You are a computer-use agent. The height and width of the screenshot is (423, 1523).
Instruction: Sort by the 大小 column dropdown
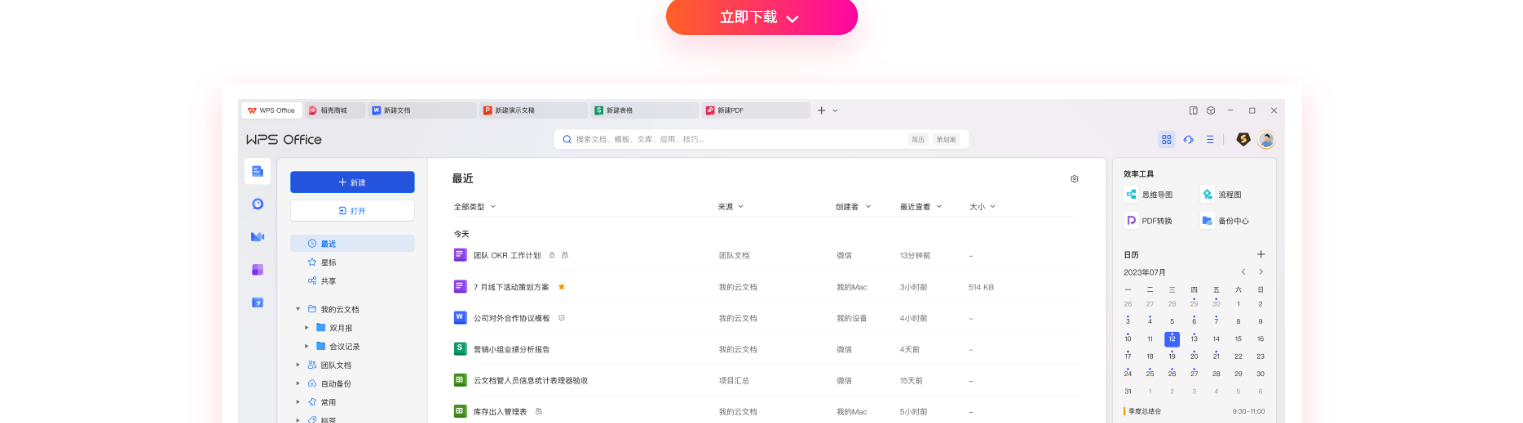tap(983, 207)
